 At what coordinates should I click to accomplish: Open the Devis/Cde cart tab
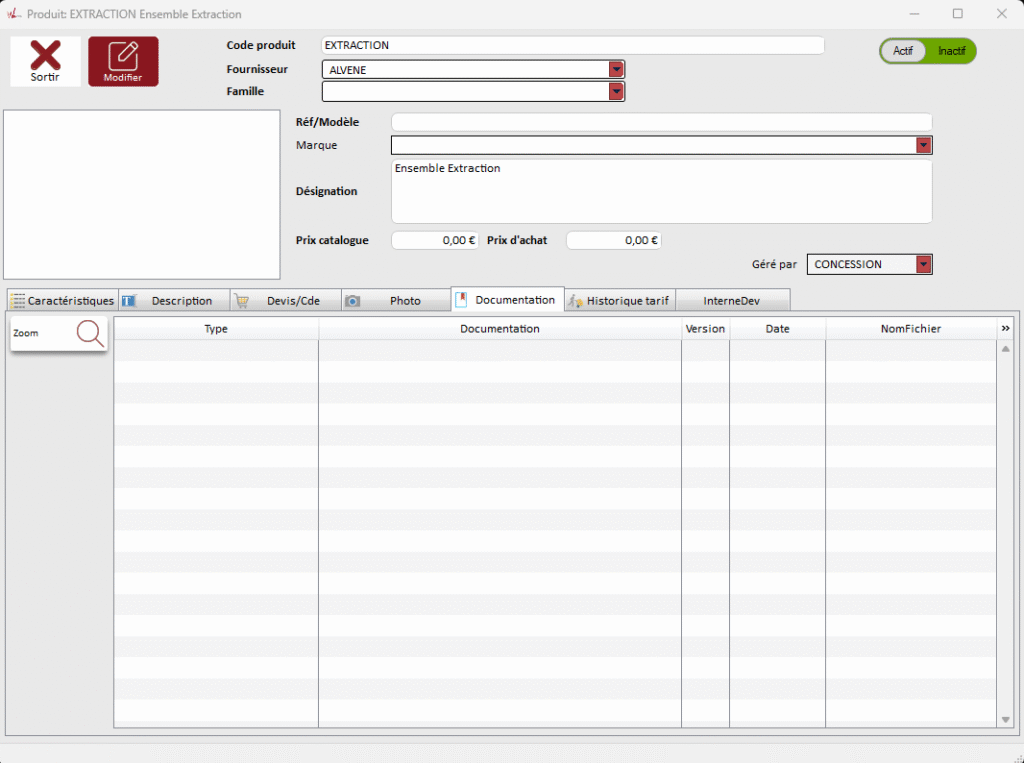pyautogui.click(x=285, y=300)
